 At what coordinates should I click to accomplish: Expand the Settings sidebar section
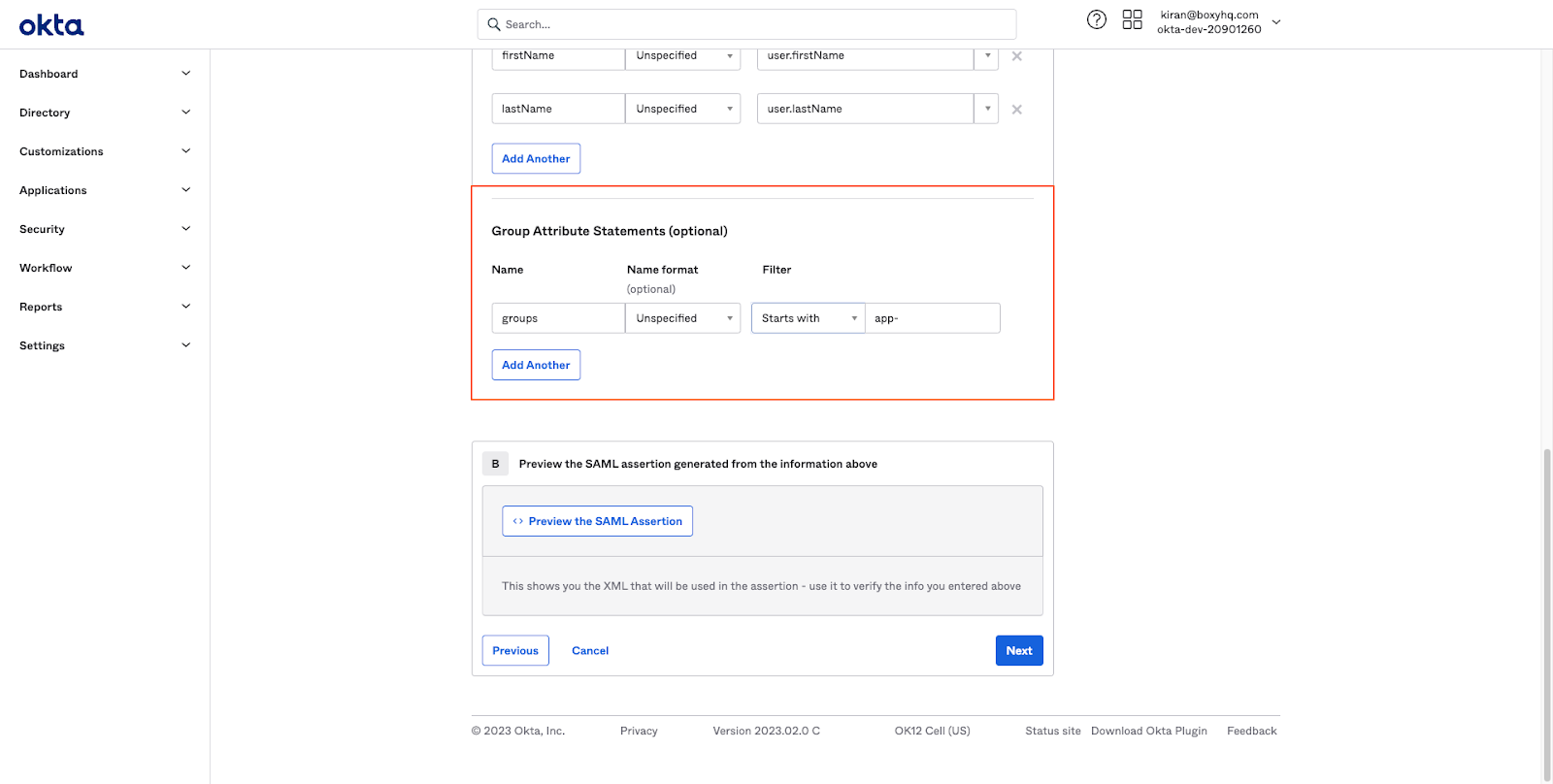186,345
